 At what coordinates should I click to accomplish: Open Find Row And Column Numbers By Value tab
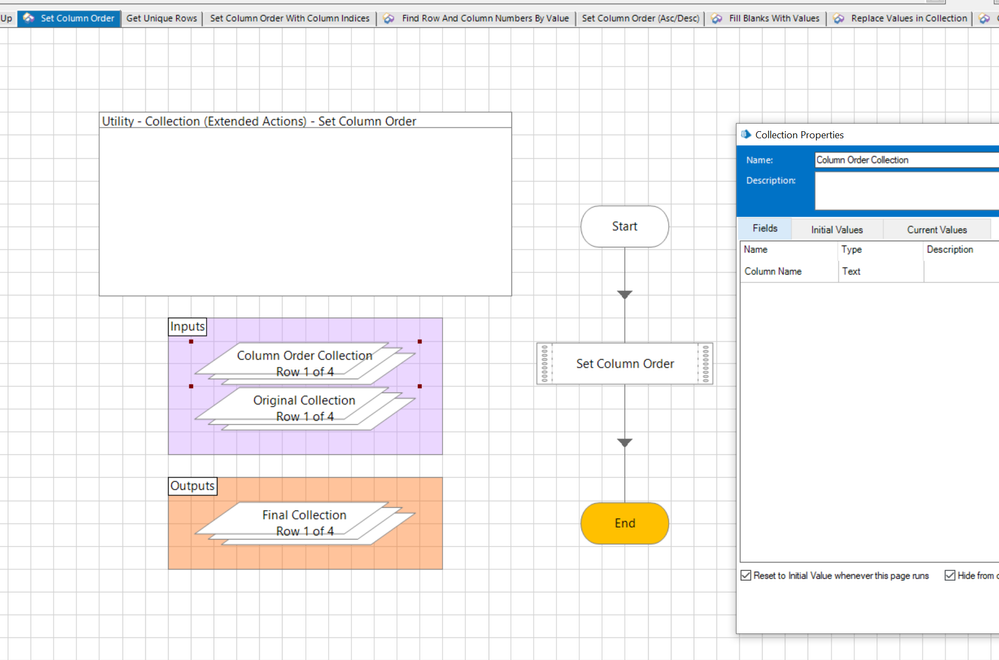(477, 18)
